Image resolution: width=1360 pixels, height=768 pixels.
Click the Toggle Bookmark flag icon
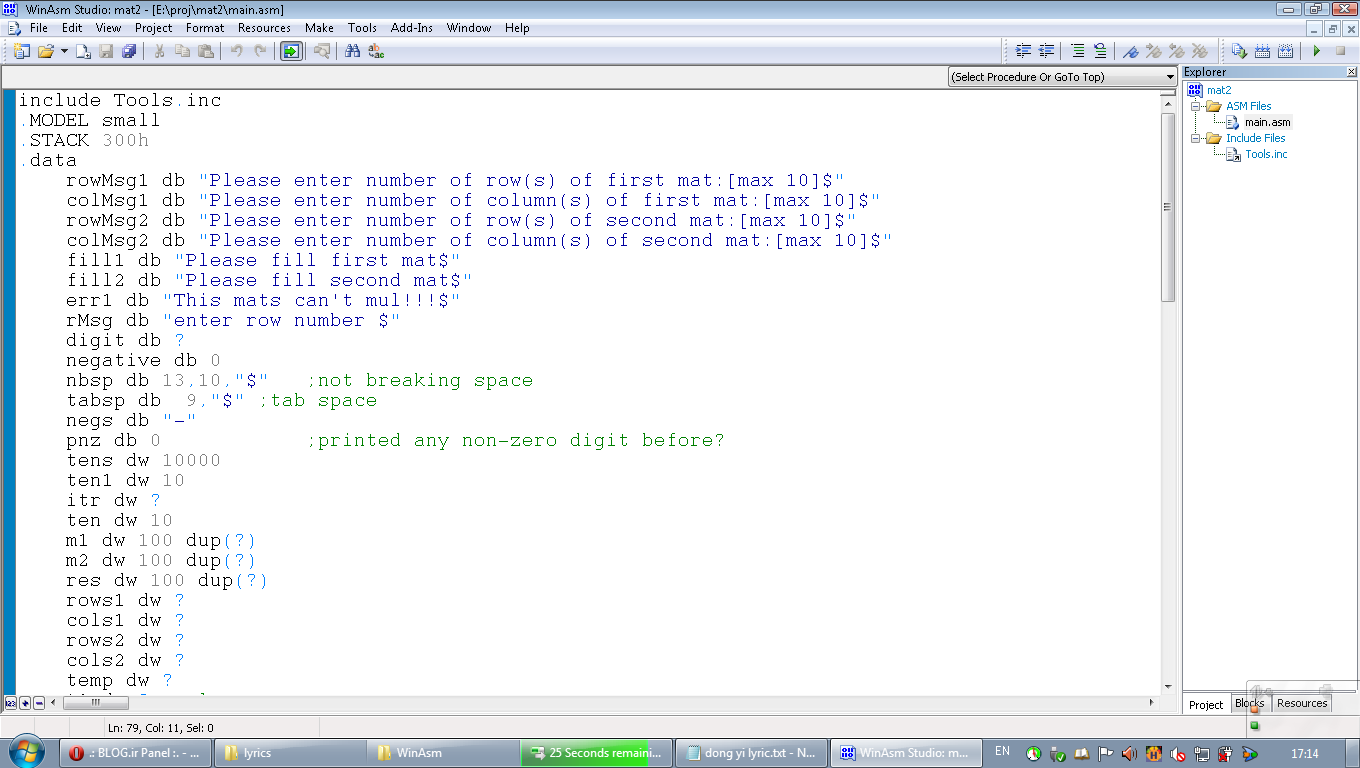(1130, 51)
